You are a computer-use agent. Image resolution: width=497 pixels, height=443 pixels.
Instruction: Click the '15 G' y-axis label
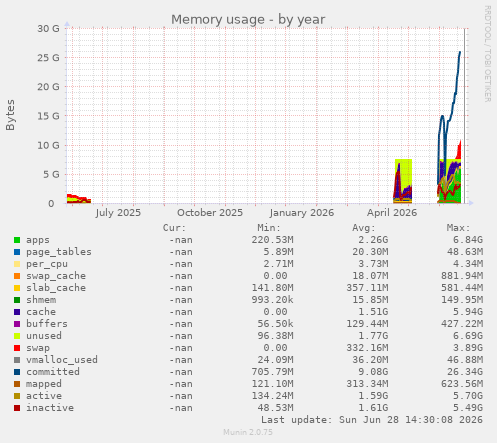click(x=48, y=116)
